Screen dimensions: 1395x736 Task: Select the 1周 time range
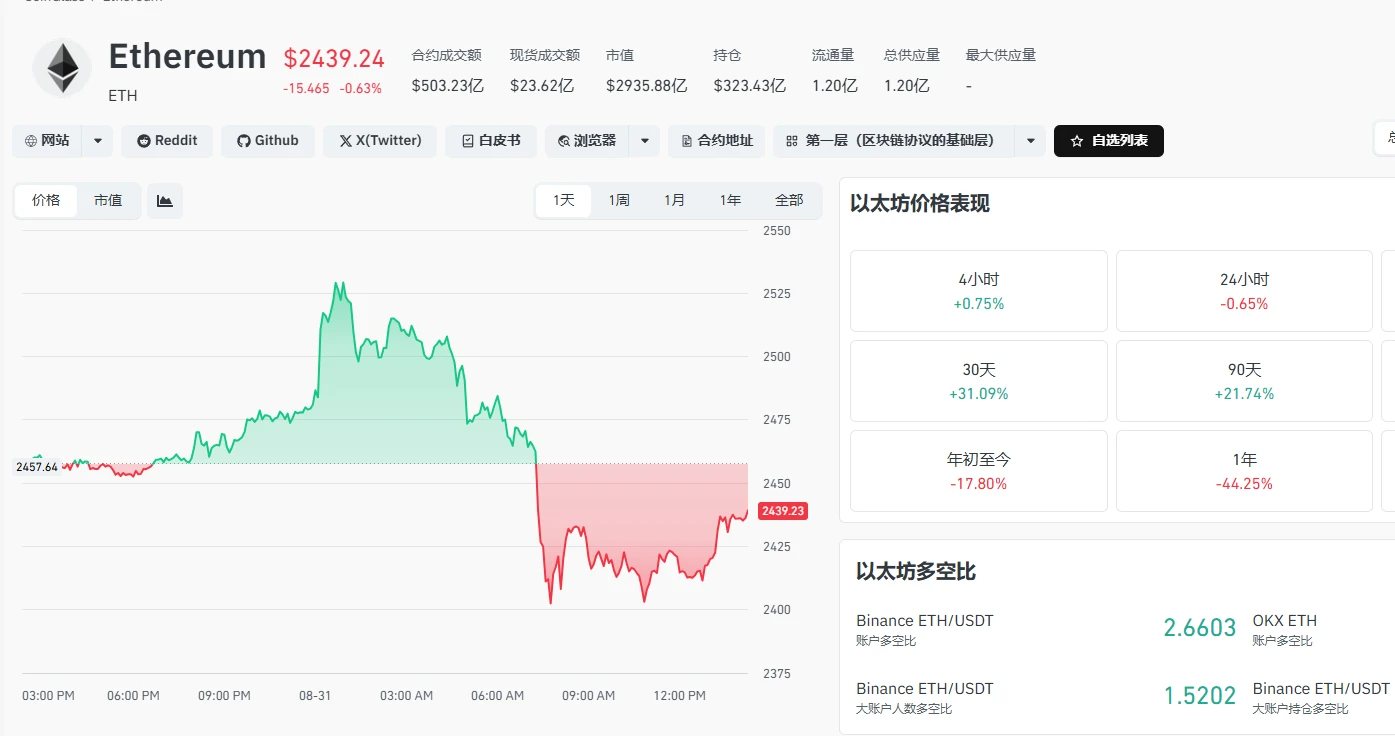click(619, 201)
